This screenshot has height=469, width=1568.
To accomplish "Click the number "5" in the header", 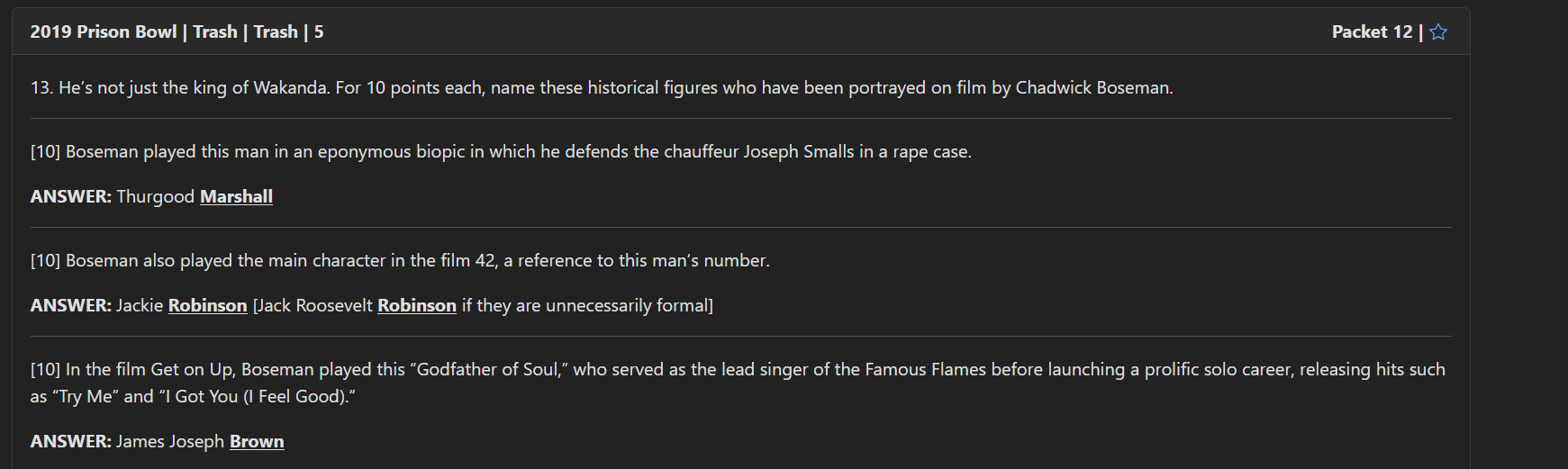I will coord(319,32).
